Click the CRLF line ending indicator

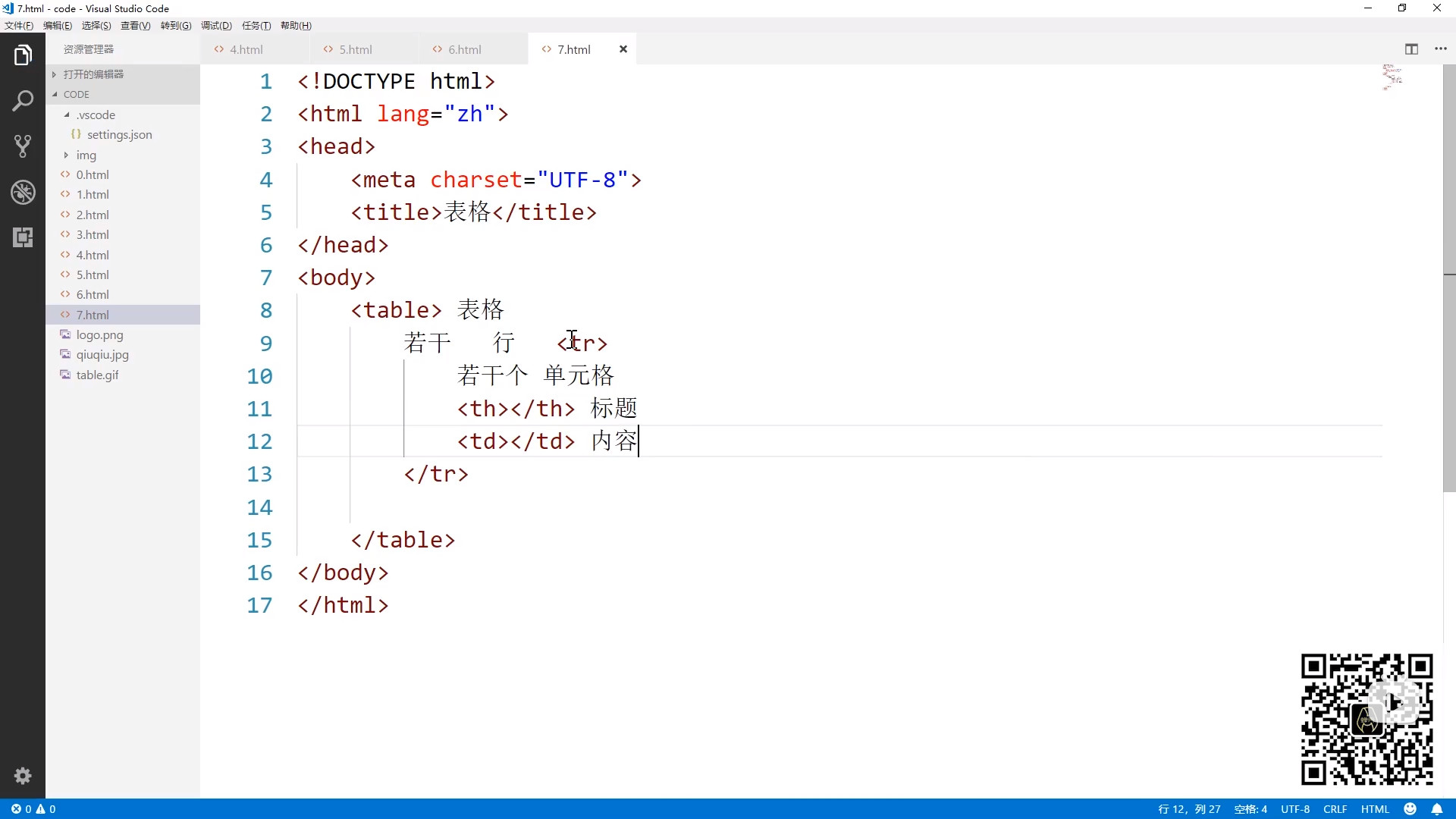(1335, 809)
